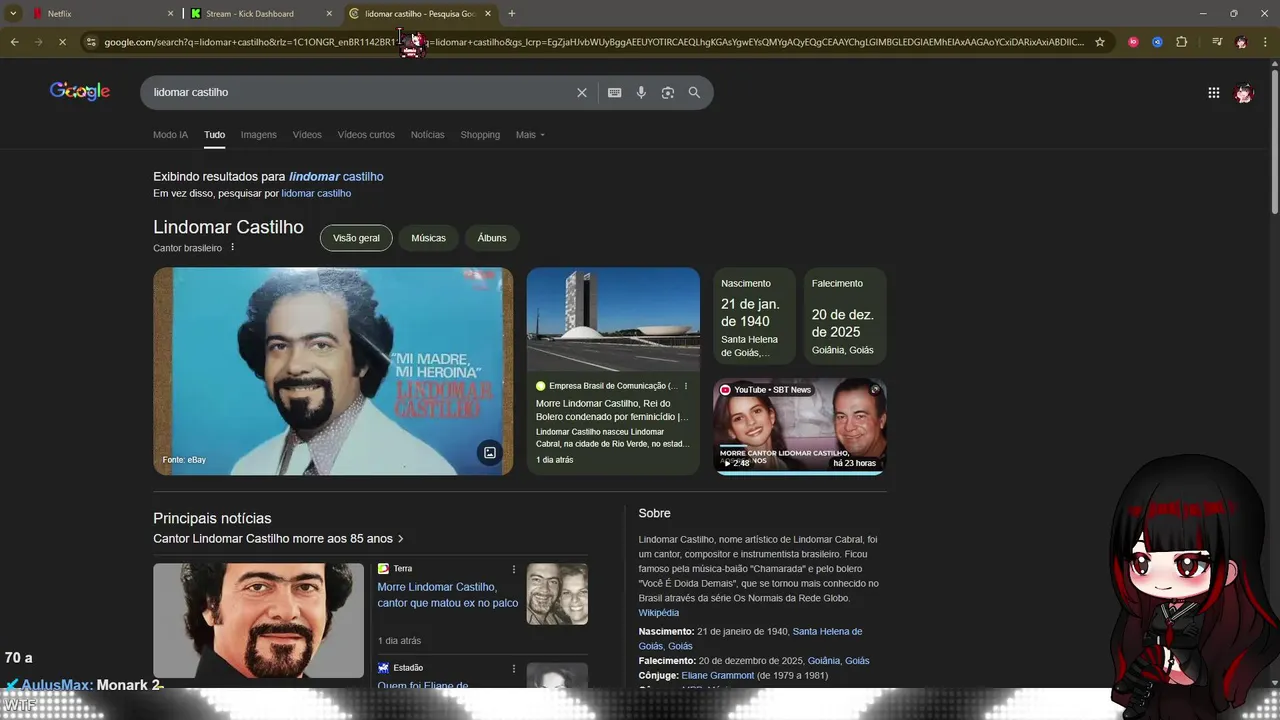Clear the search box text
The image size is (1280, 720).
(x=582, y=92)
